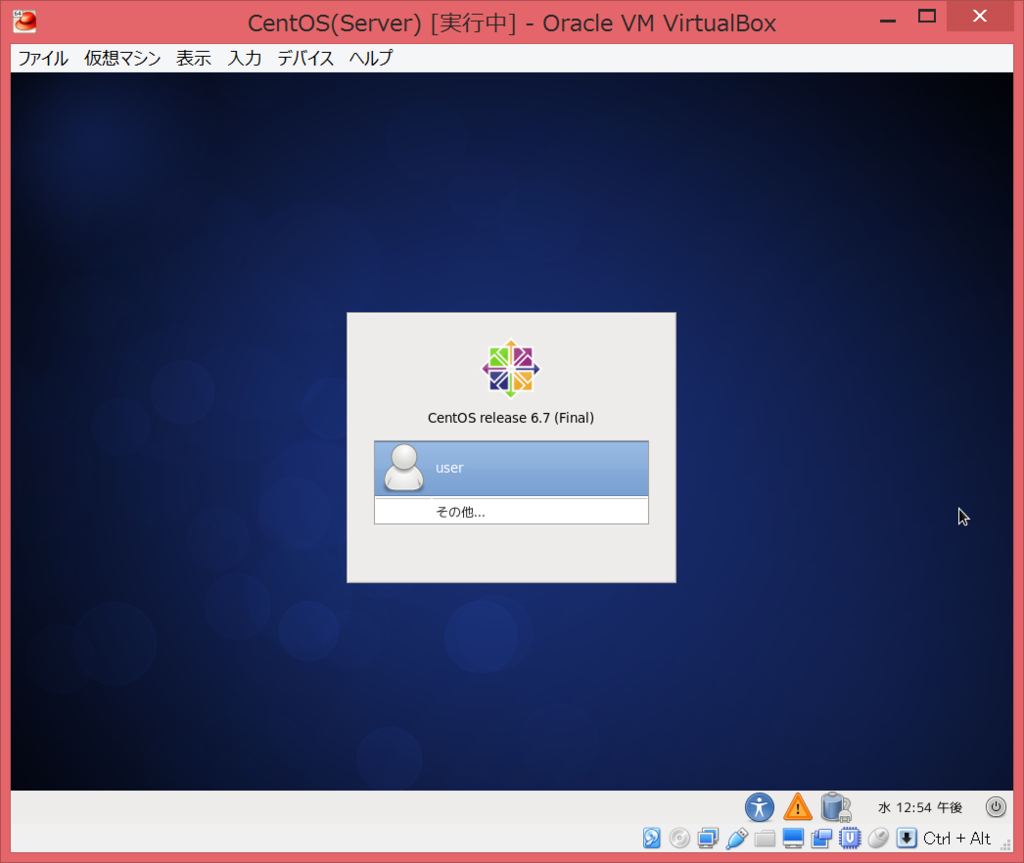The image size is (1024, 863).
Task: Open the ファイル menu
Action: [42, 58]
